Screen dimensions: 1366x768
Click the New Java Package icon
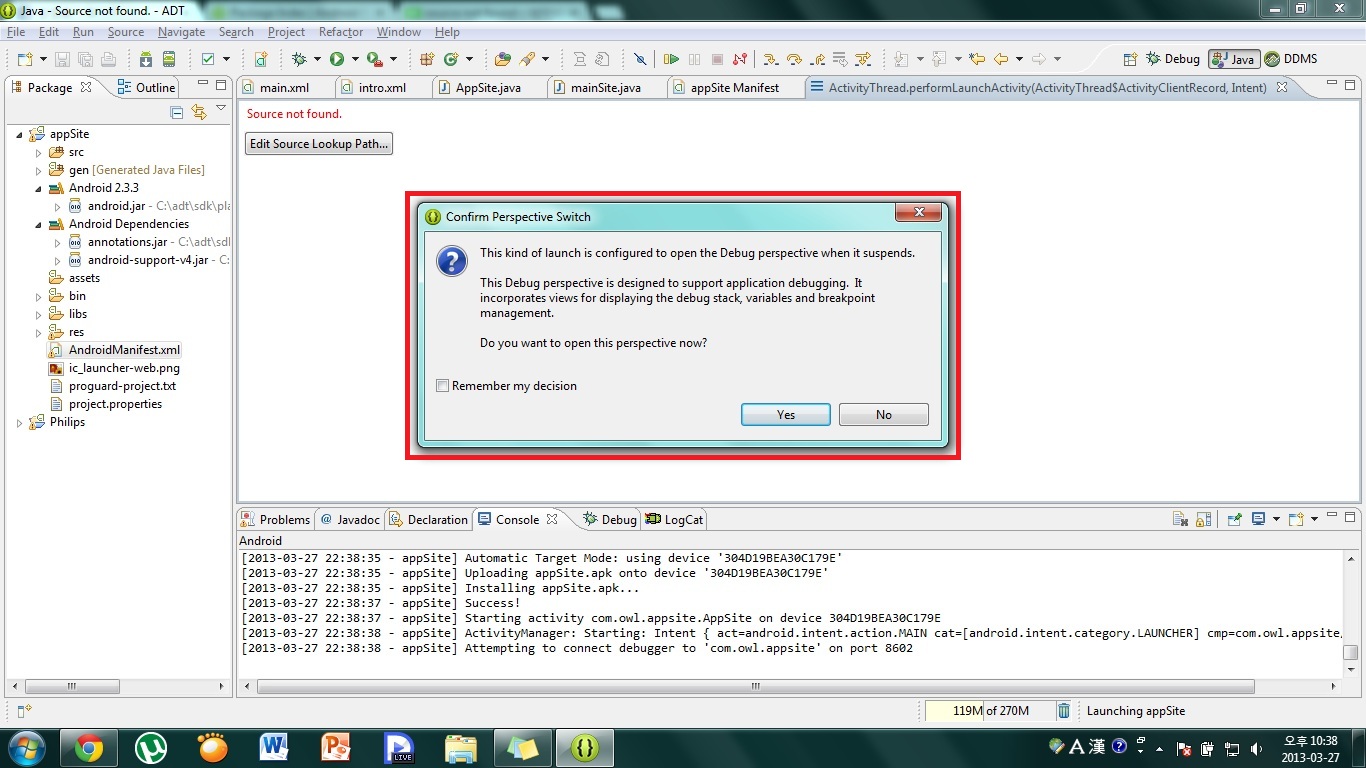tap(427, 59)
